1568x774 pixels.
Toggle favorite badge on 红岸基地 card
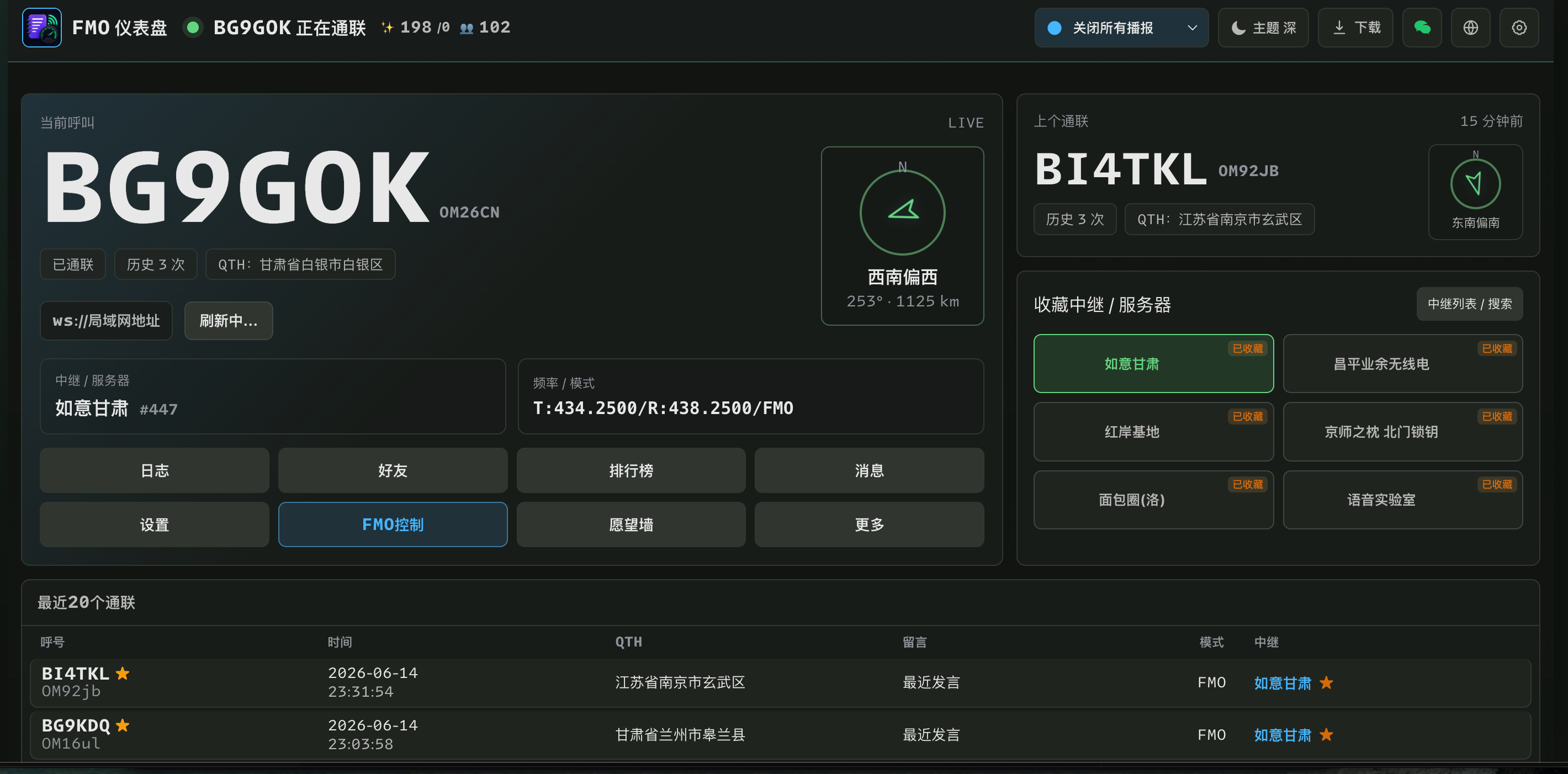click(x=1247, y=416)
